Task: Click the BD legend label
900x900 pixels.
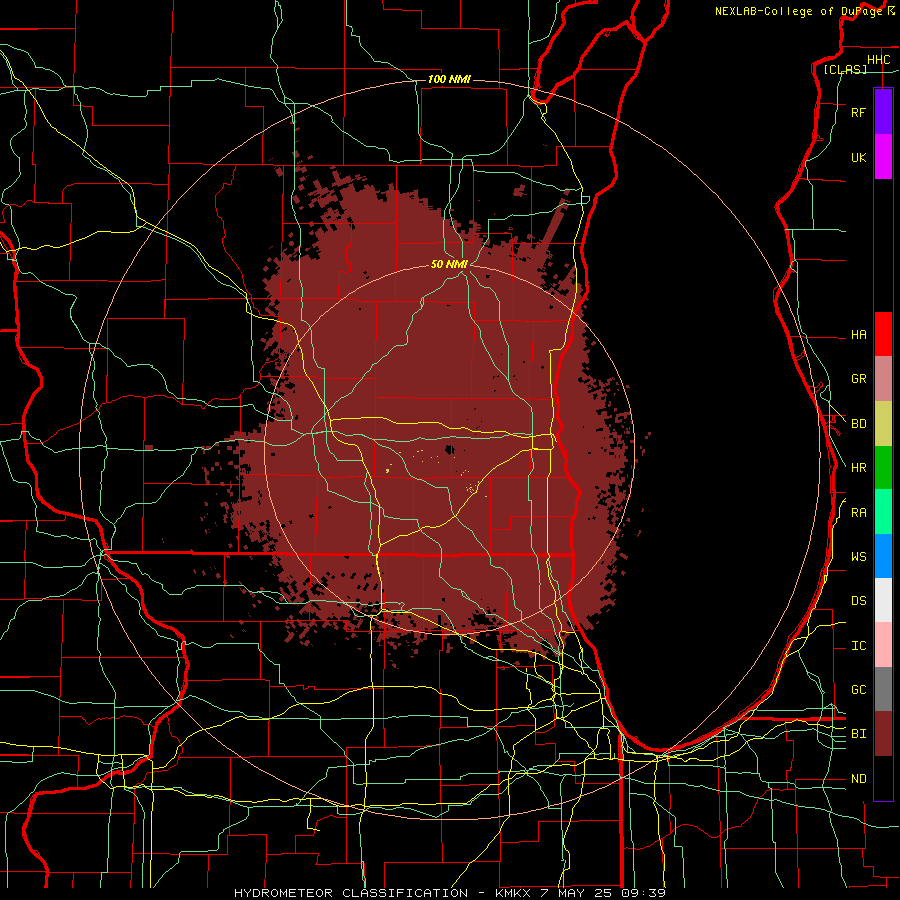Action: (x=858, y=424)
